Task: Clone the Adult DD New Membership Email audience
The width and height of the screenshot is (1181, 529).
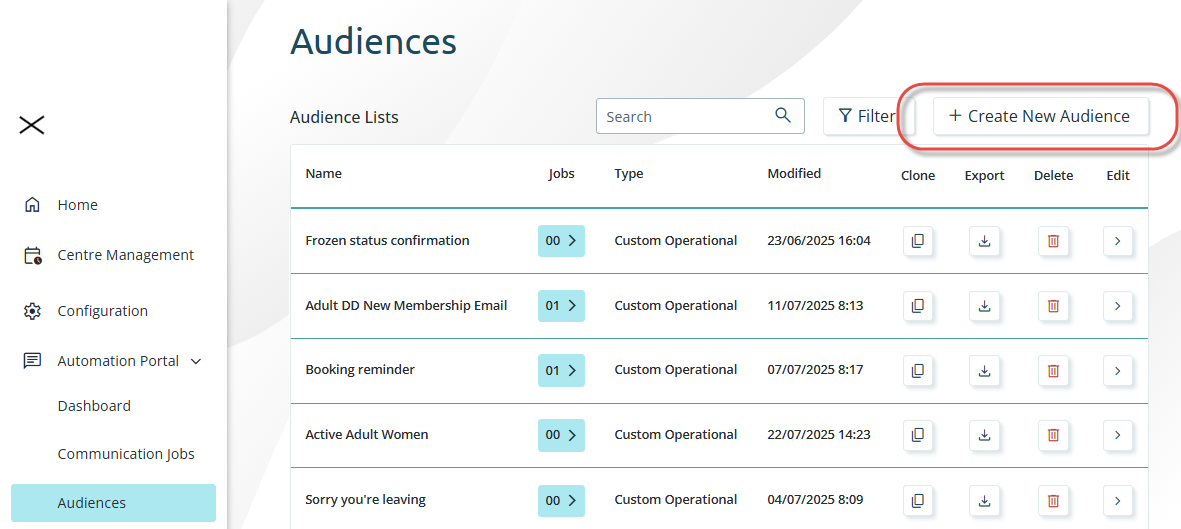Action: [917, 306]
